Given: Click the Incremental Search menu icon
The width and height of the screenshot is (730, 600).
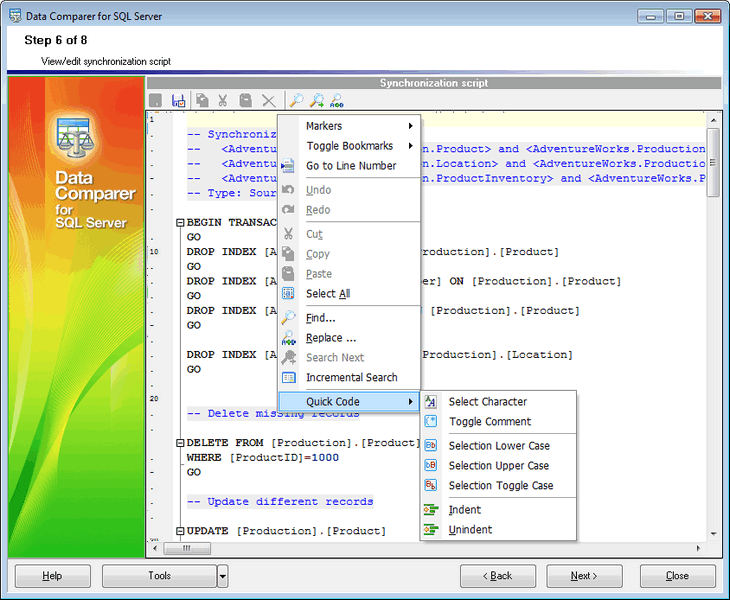Looking at the screenshot, I should click(x=289, y=377).
